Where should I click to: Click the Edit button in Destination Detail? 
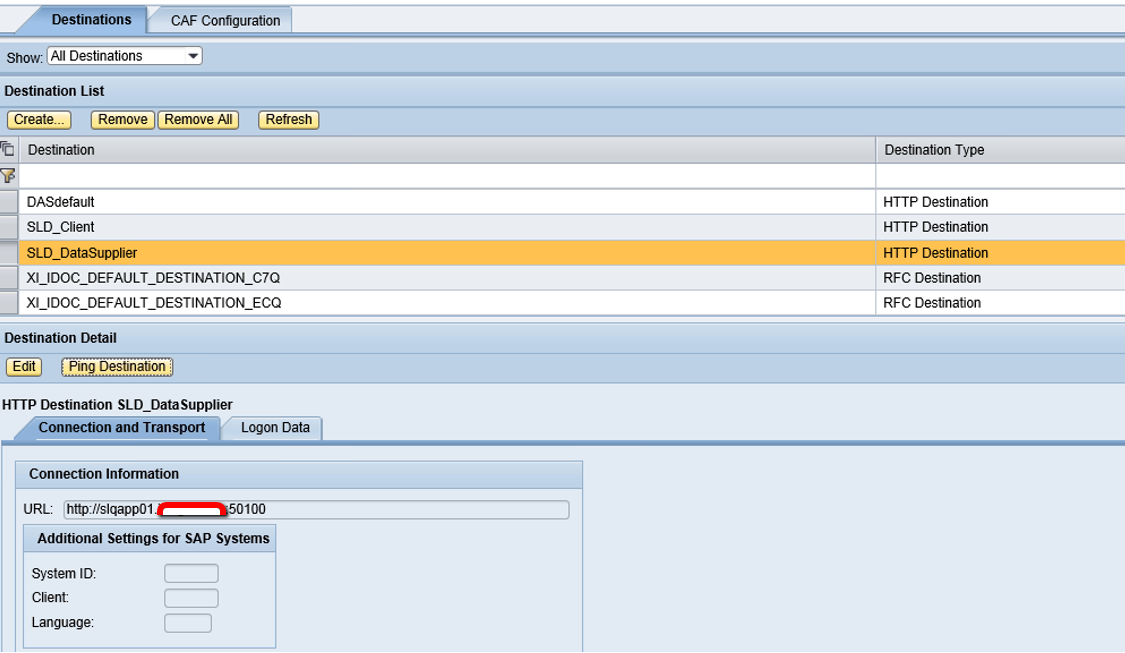coord(24,367)
